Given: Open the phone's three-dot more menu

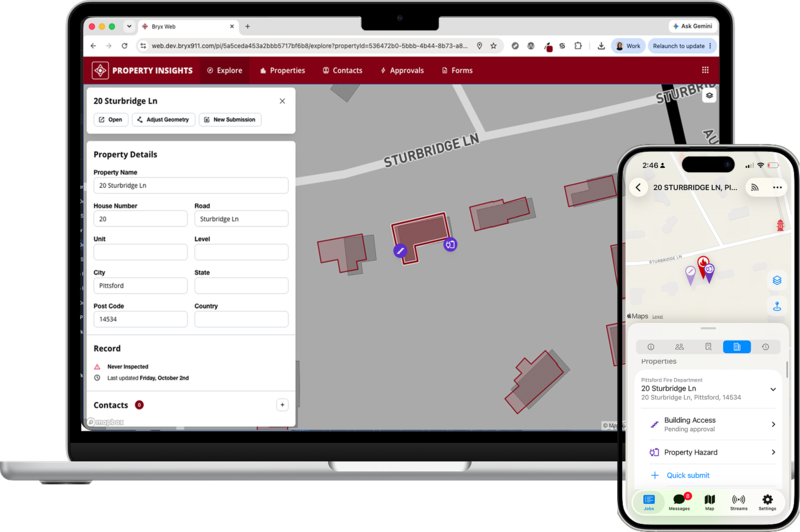Looking at the screenshot, I should [777, 187].
